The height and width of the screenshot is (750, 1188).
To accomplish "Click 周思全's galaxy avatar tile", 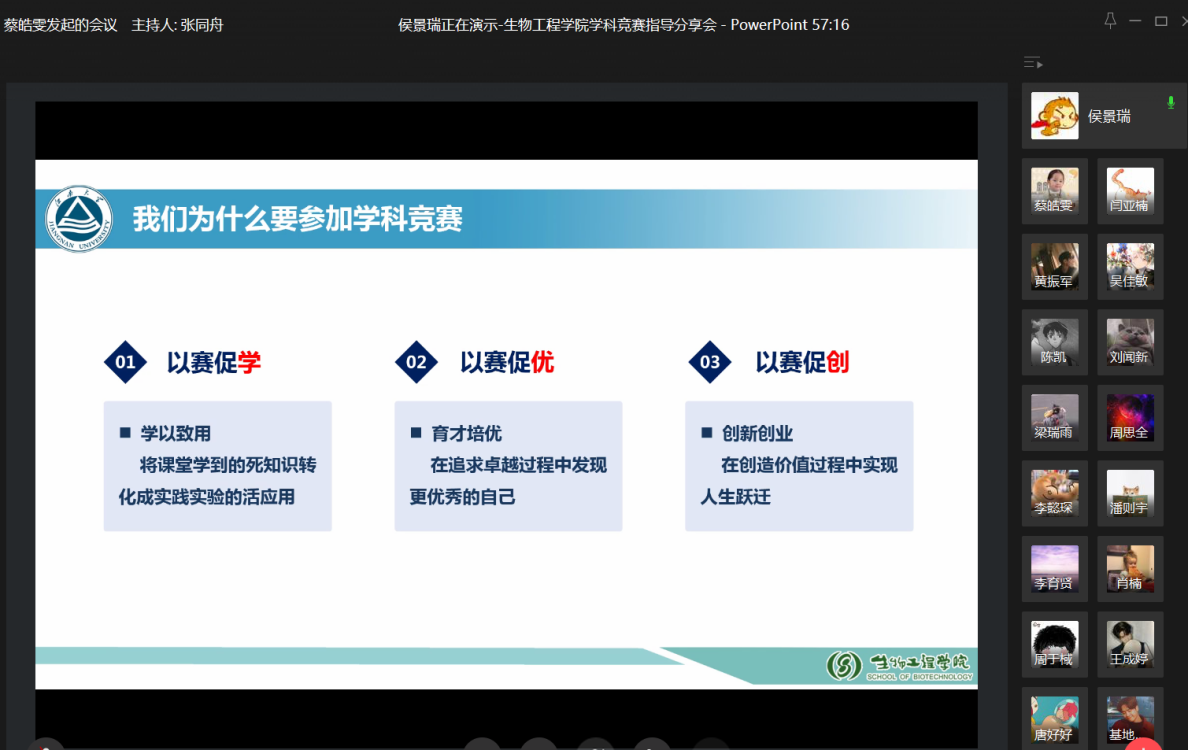I will coord(1130,418).
